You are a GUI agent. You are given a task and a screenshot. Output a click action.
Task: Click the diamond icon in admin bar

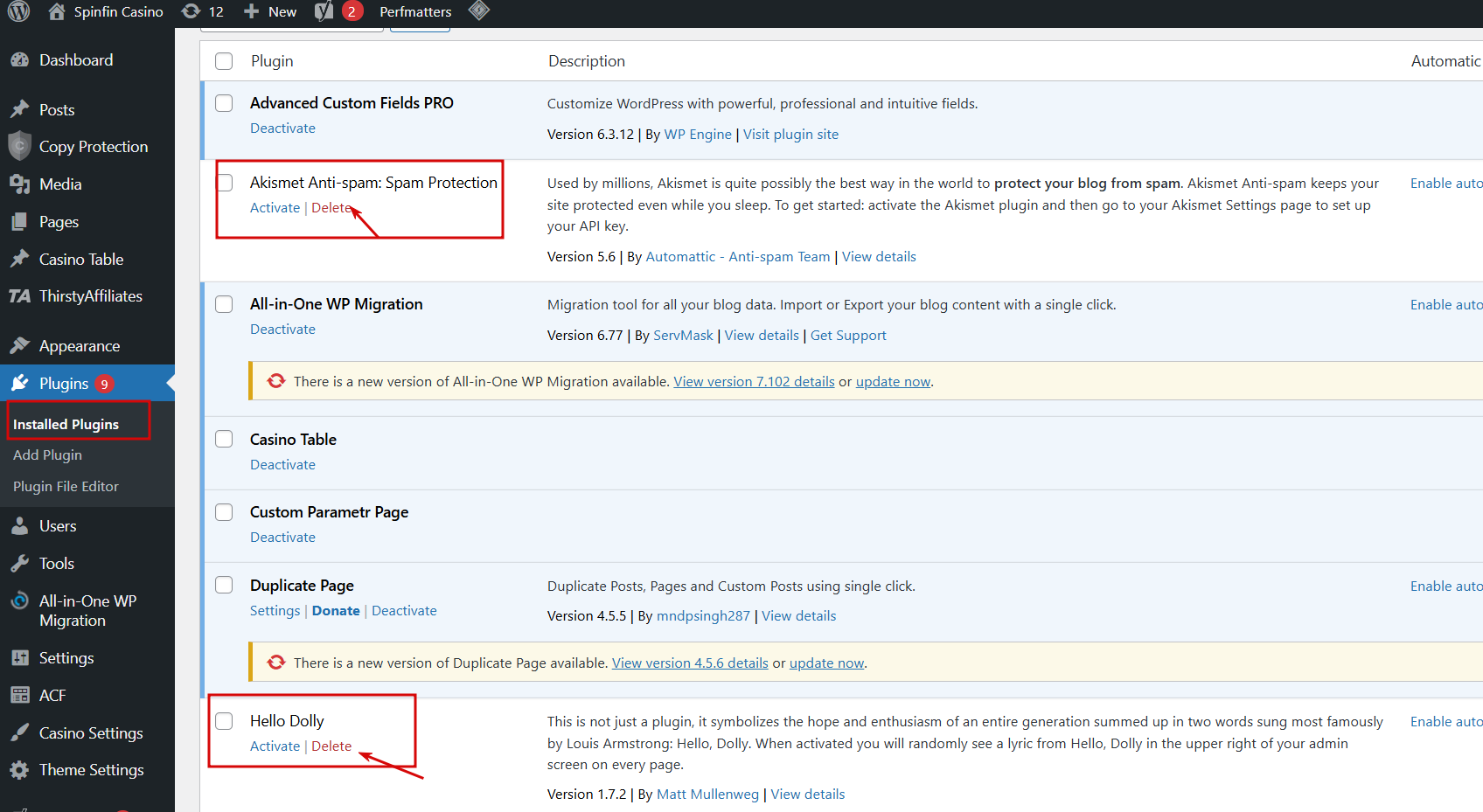(478, 10)
